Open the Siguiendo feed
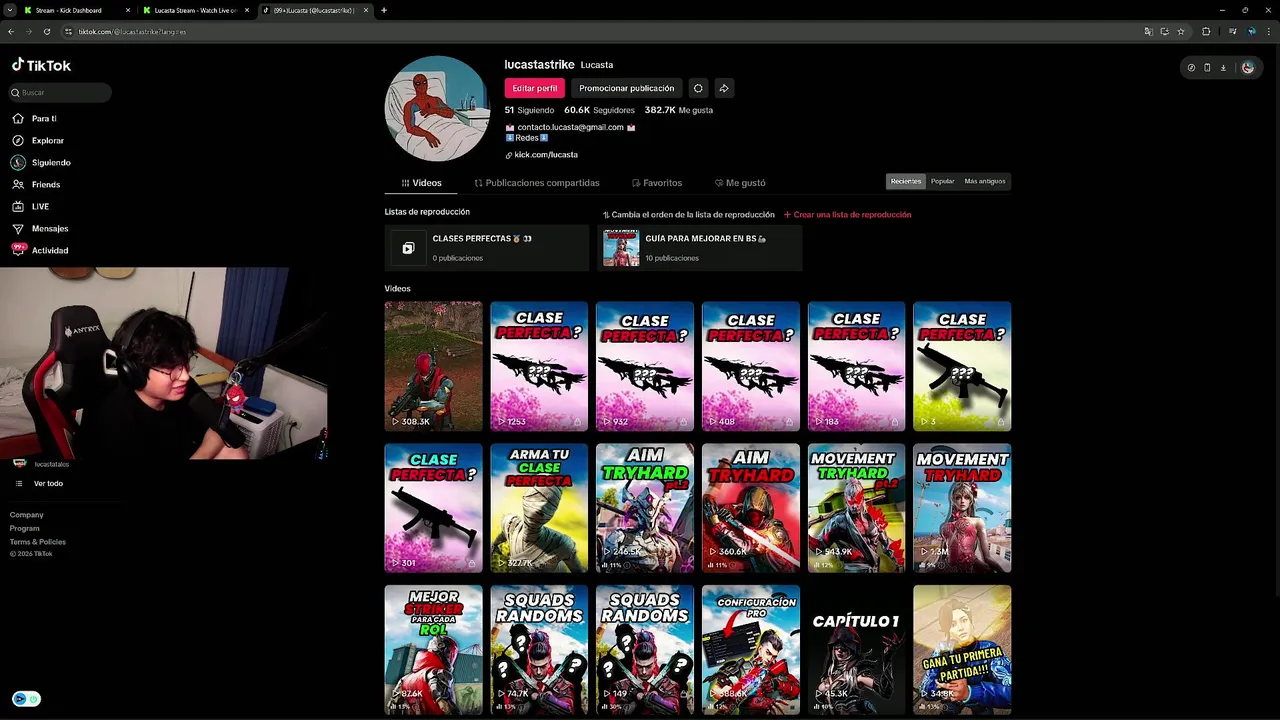 [41, 162]
